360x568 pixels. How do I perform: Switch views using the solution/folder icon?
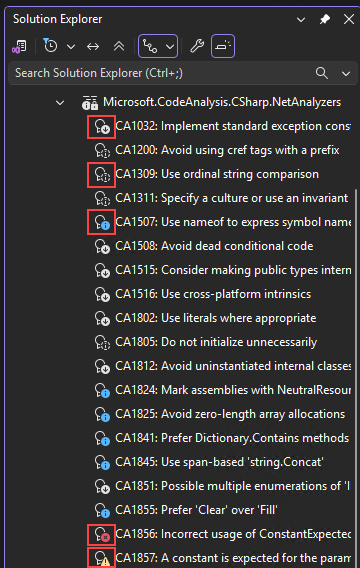point(19,47)
